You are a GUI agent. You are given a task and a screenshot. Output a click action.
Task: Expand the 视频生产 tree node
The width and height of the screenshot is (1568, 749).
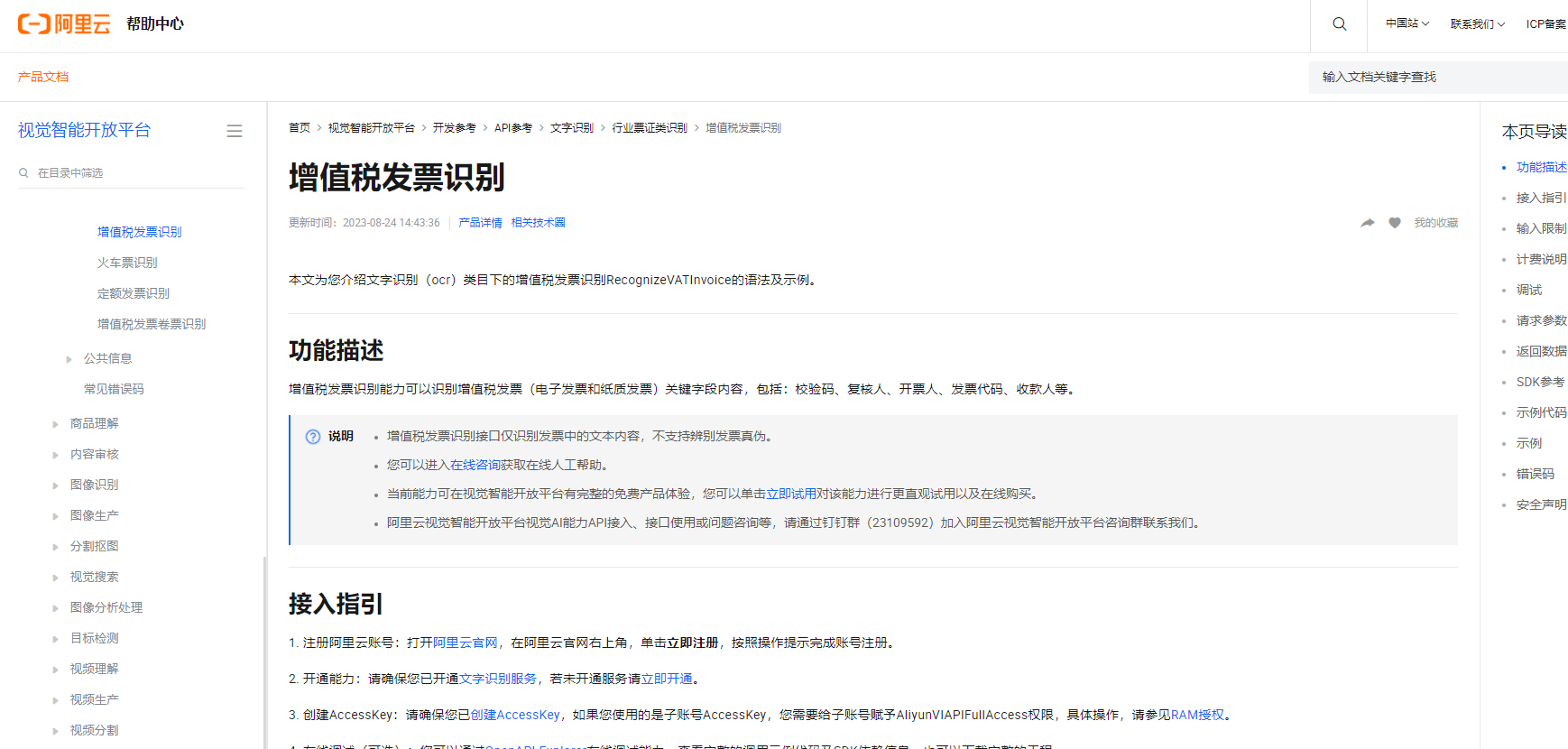(56, 700)
